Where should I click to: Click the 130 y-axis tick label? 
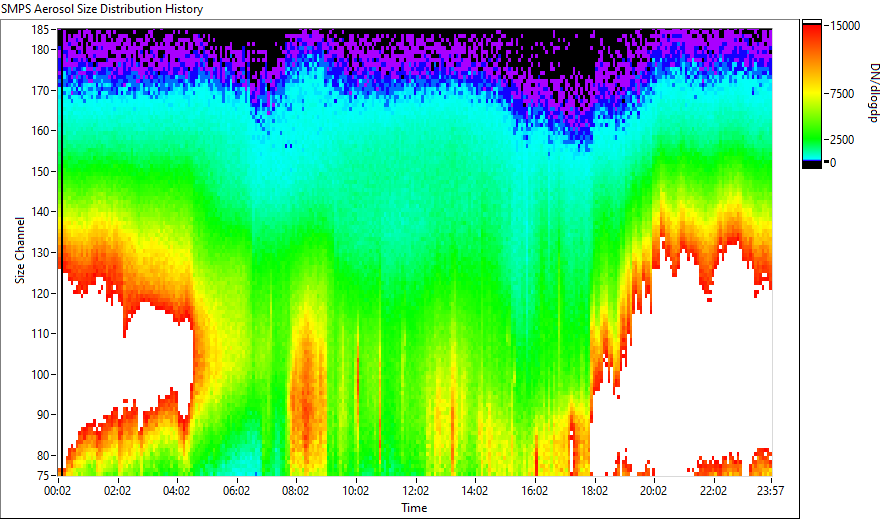pyautogui.click(x=39, y=252)
